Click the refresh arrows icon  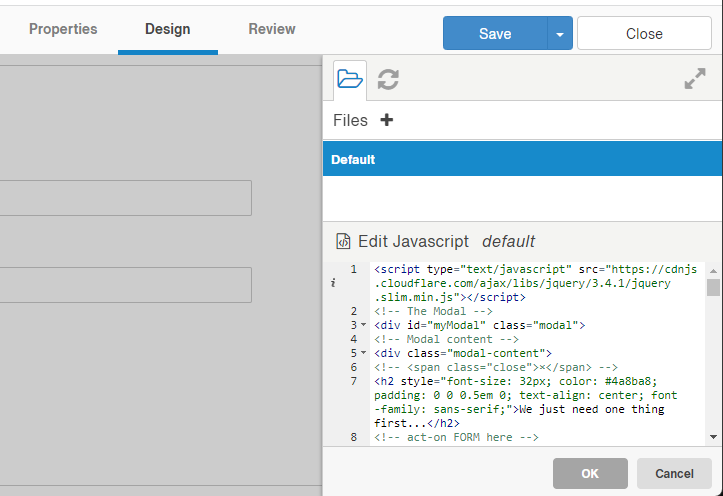(x=388, y=79)
